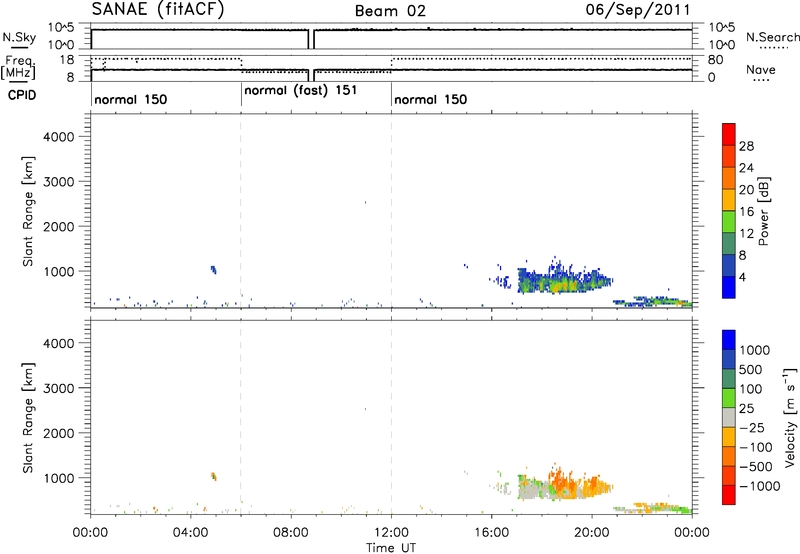Viewport: 800px width, 554px height.
Task: Click the data gap in N.Sky trace
Action: tap(311, 39)
